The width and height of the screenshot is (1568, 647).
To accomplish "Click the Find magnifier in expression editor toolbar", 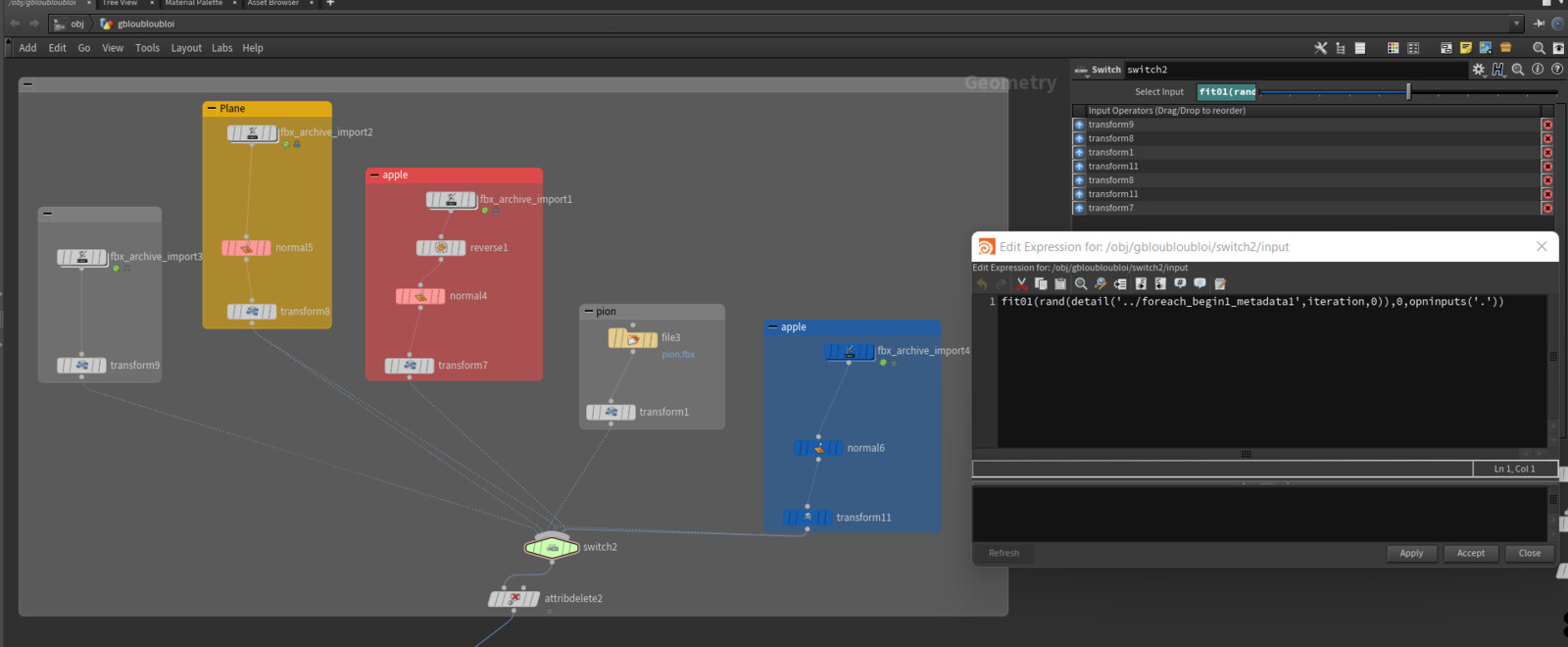I will tap(1081, 284).
